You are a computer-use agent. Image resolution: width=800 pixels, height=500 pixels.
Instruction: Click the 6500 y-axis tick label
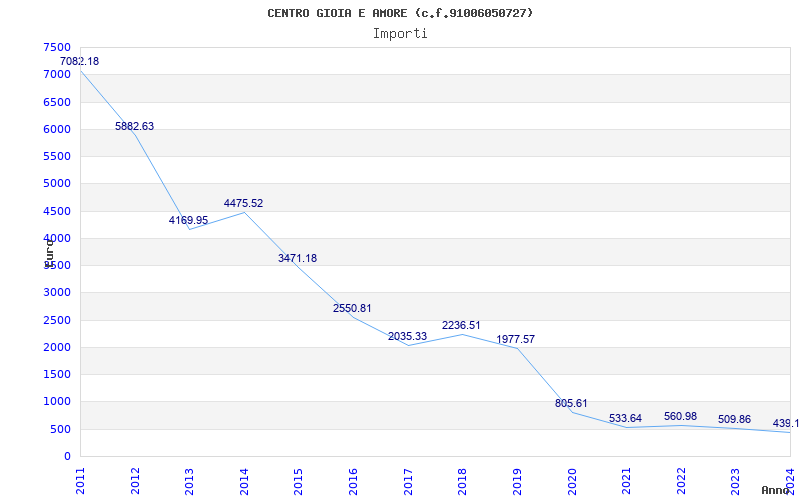click(55, 102)
